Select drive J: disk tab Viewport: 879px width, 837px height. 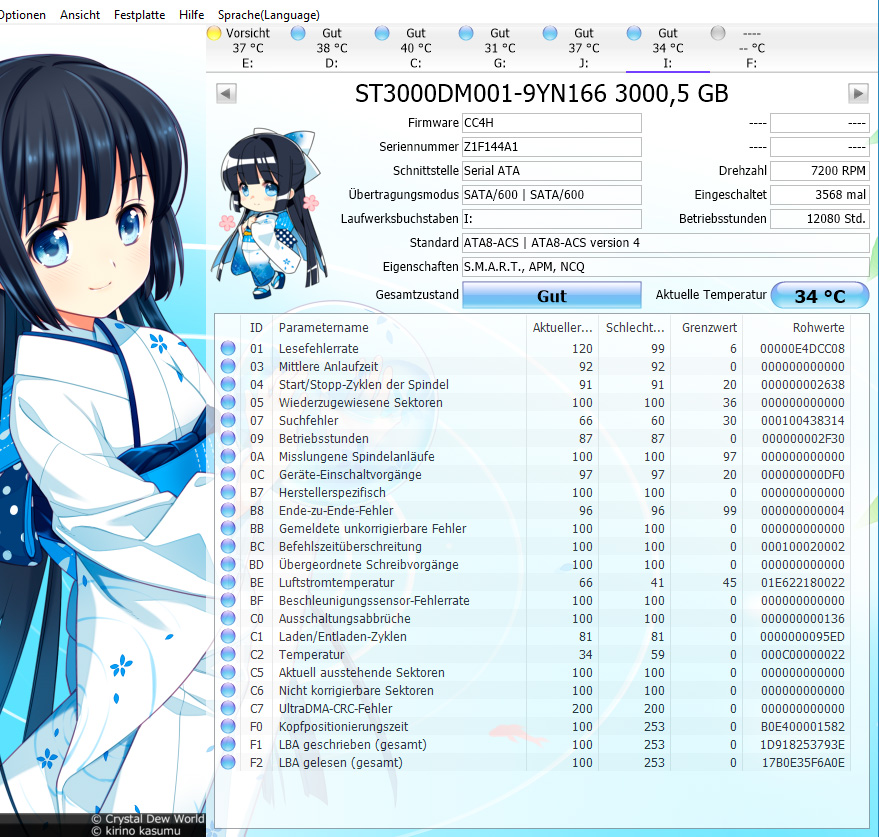[584, 48]
